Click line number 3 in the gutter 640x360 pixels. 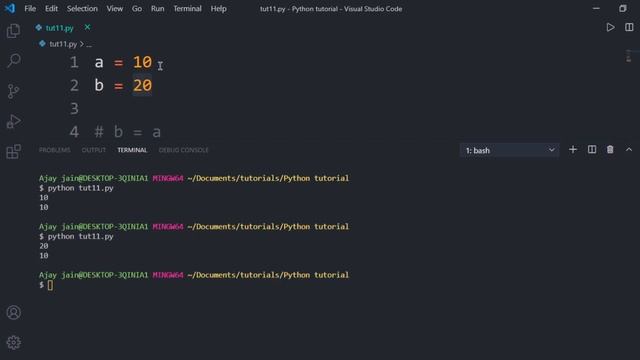pos(74,109)
